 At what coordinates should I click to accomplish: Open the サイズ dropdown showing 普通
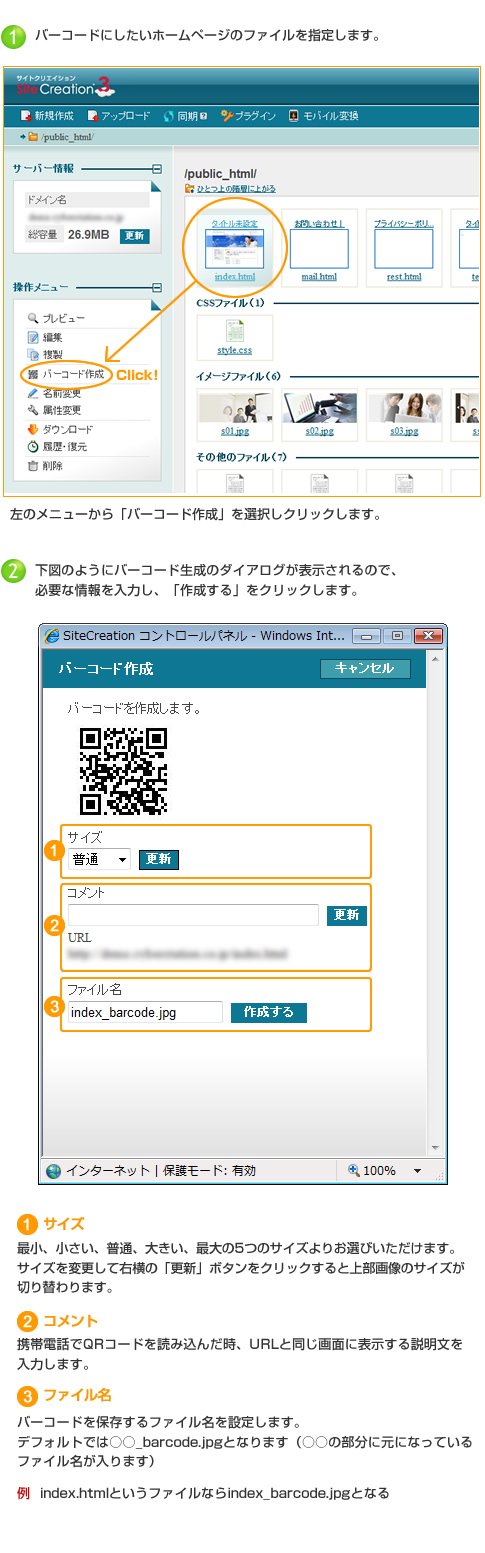pos(99,859)
